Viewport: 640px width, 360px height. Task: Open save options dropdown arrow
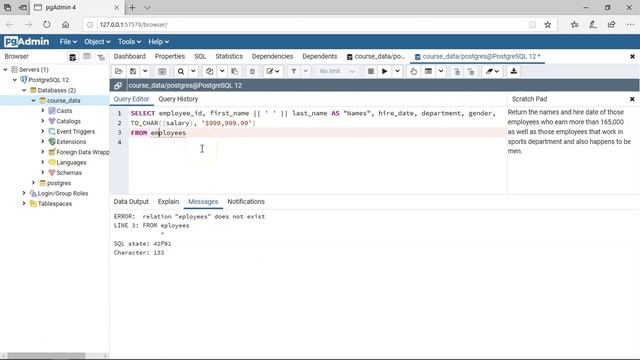click(x=145, y=71)
